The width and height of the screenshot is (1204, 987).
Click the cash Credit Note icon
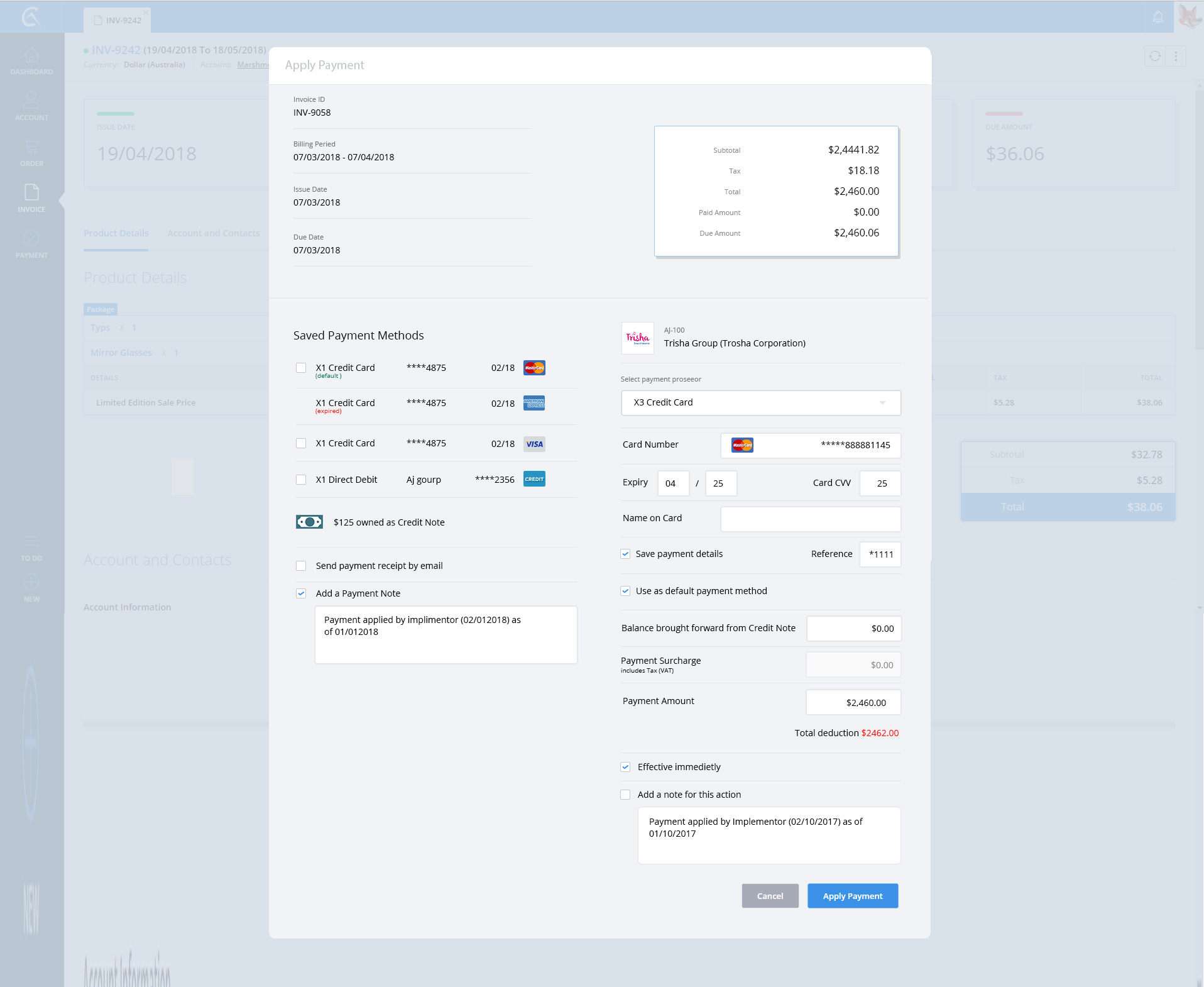click(x=309, y=522)
